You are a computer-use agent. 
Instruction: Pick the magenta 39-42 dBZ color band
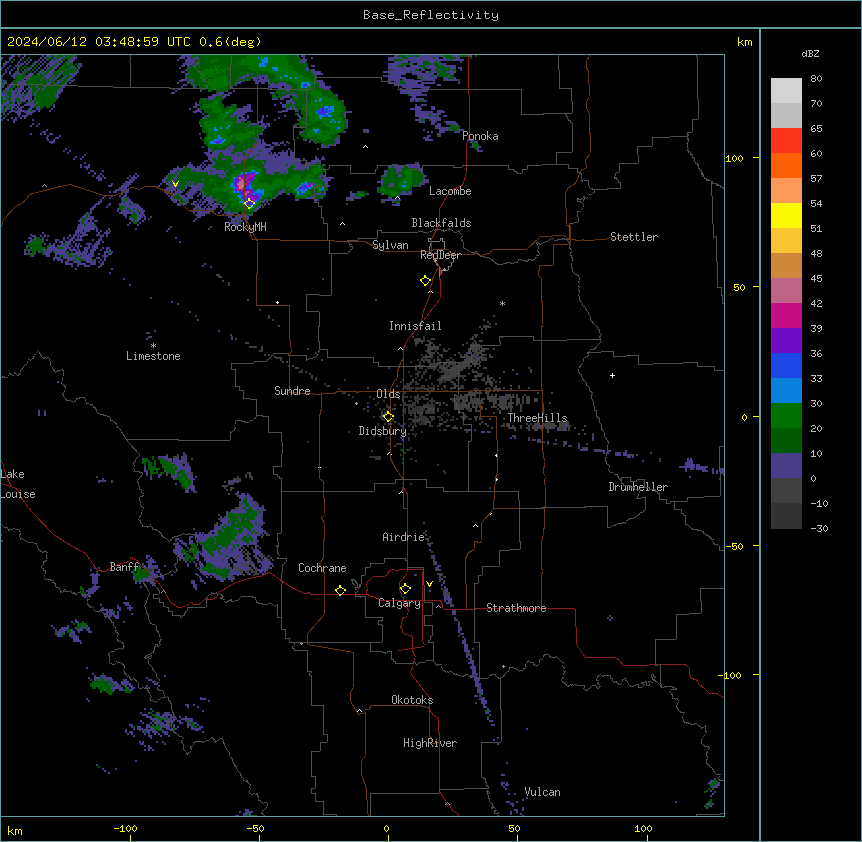[786, 315]
